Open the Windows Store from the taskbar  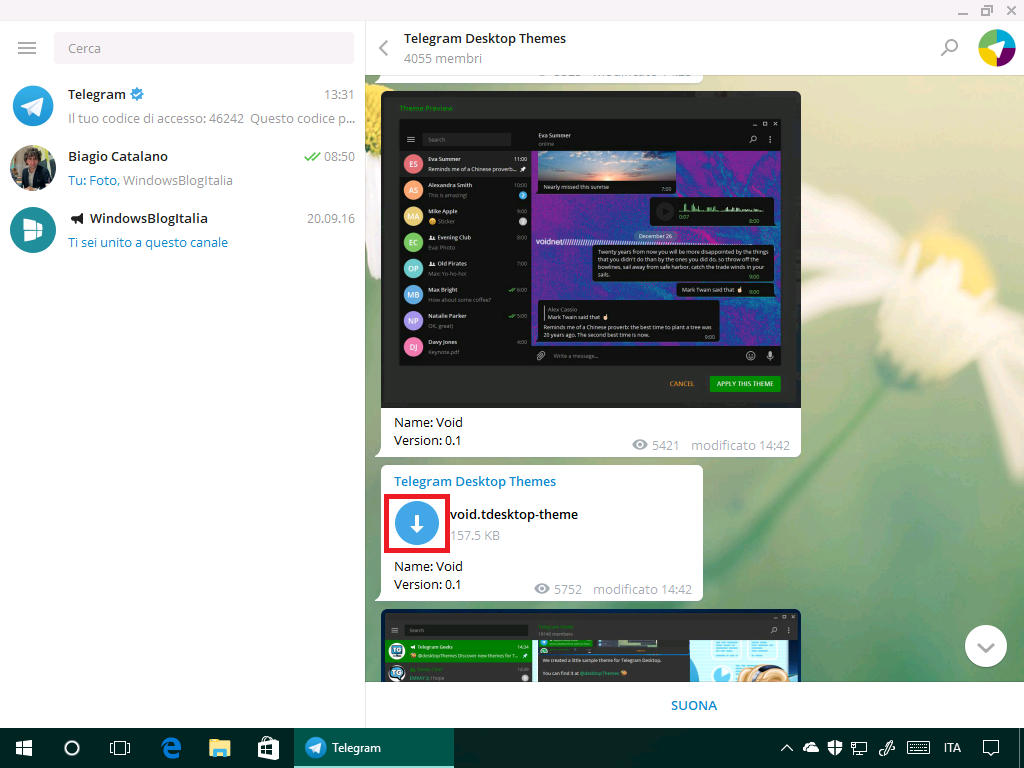(268, 748)
